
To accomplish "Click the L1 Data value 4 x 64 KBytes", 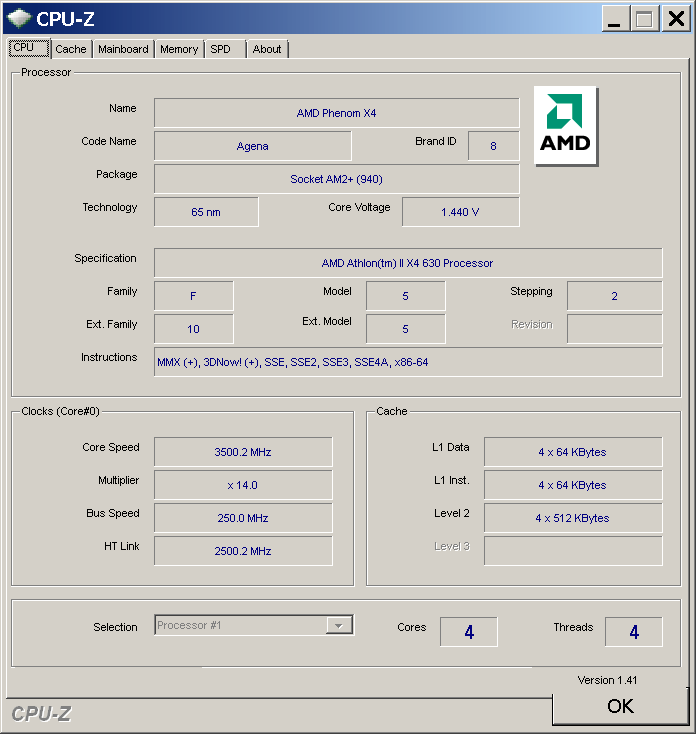I will coord(573,452).
